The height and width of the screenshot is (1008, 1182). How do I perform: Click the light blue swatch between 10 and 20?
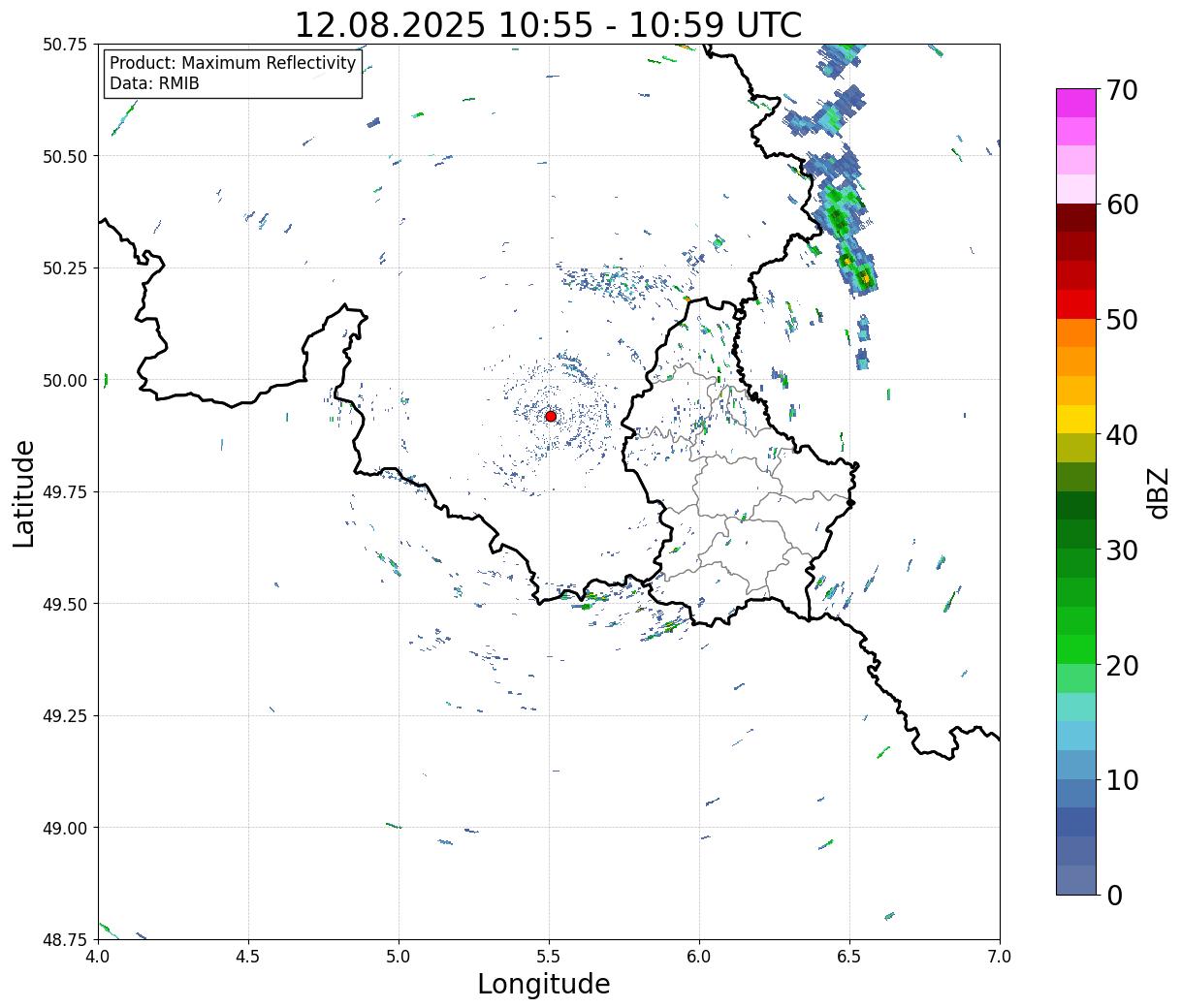[x=1076, y=735]
